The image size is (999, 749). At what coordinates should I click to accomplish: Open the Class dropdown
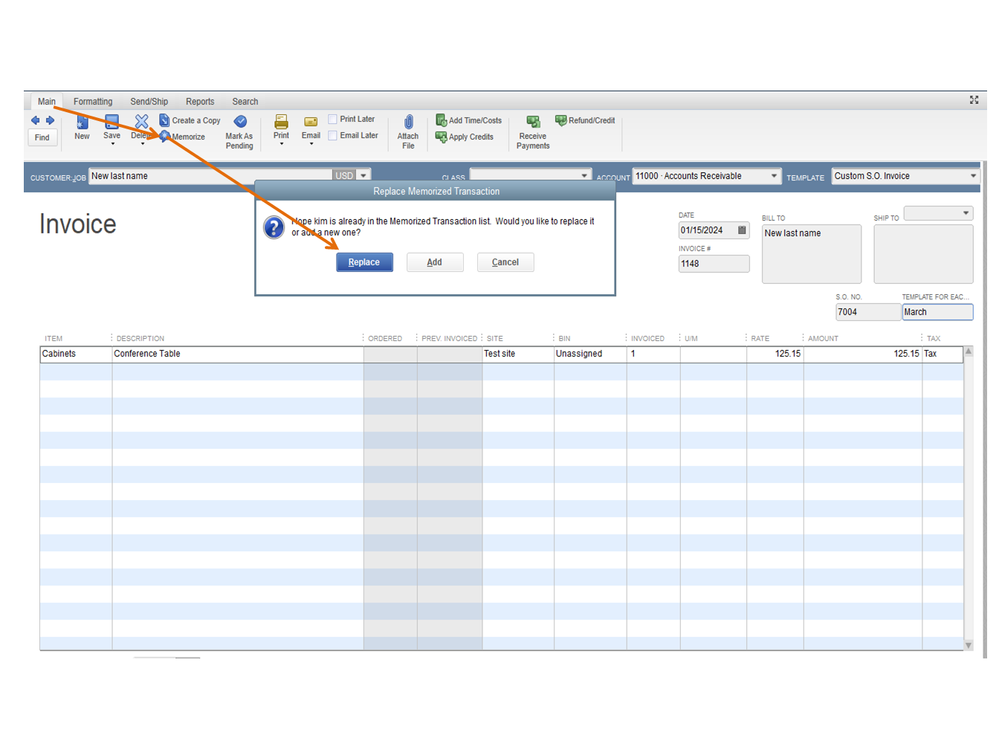pyautogui.click(x=584, y=175)
